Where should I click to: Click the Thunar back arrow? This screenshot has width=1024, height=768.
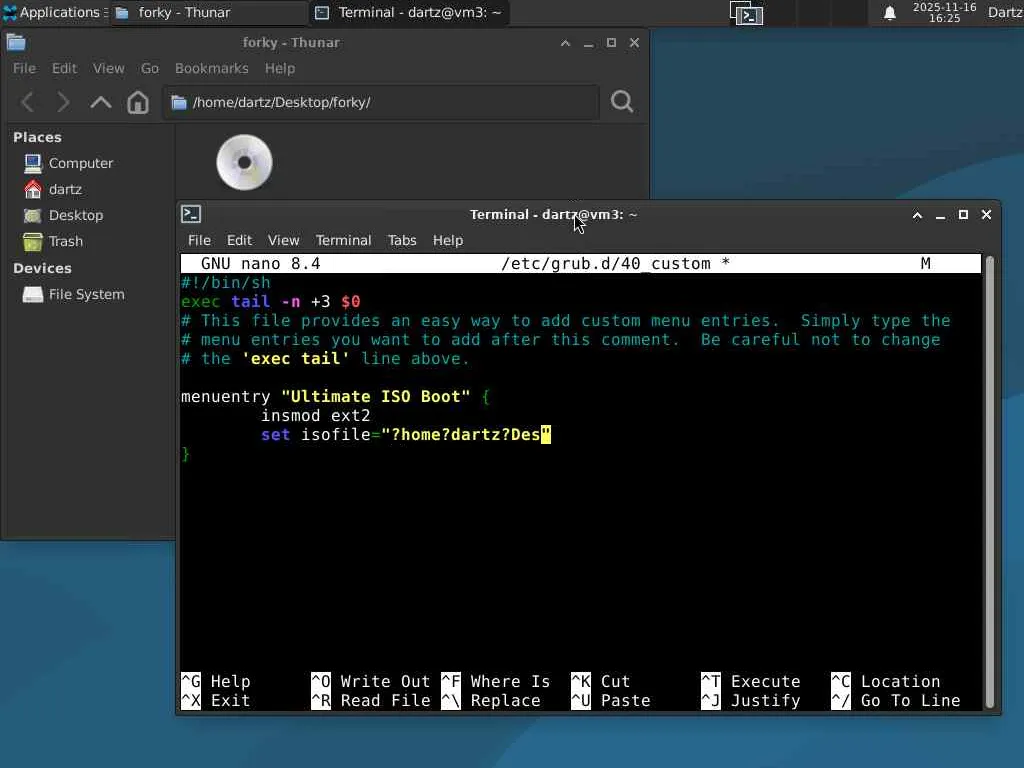pos(28,103)
